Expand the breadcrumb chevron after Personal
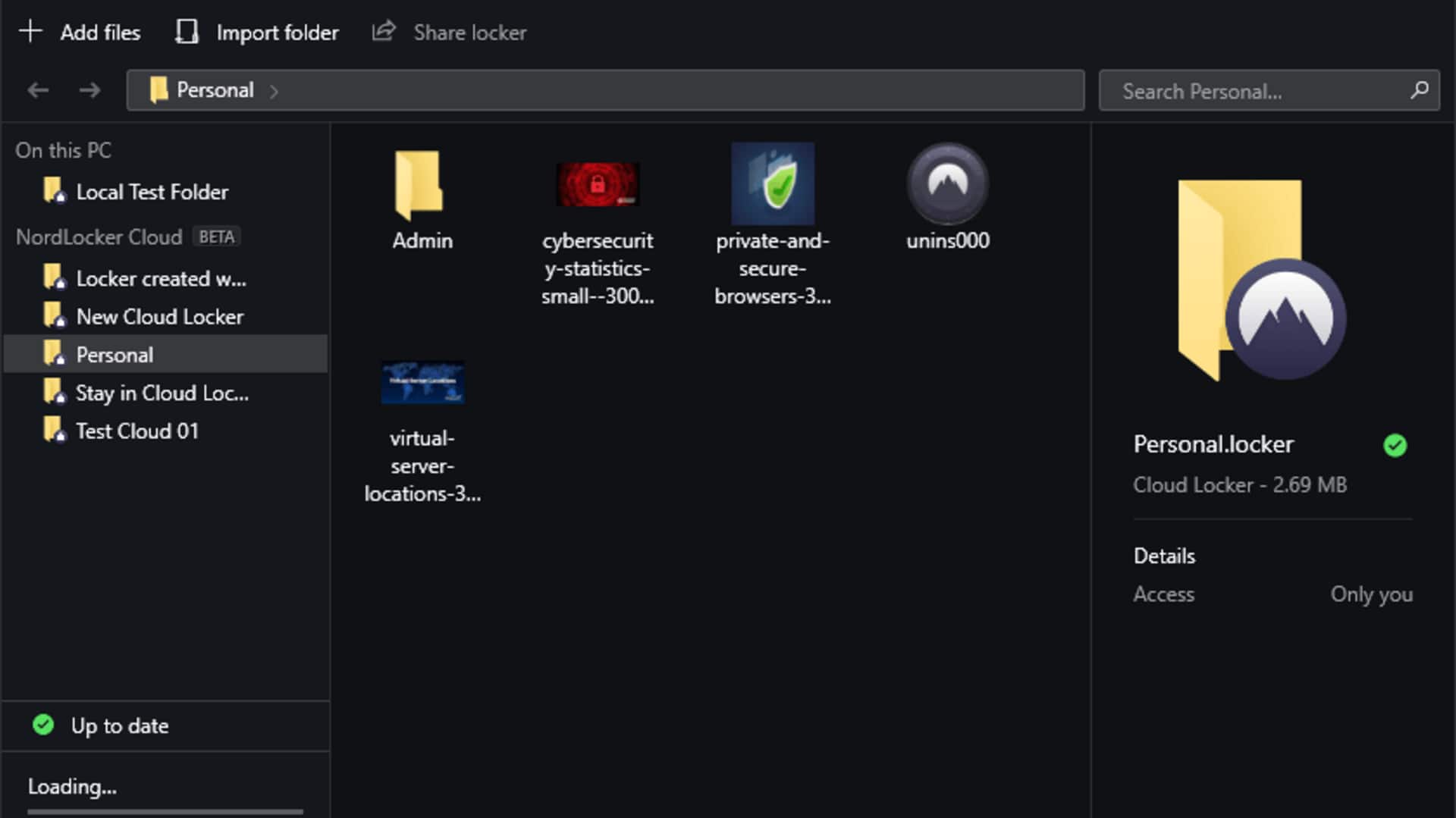This screenshot has height=818, width=1456. pos(274,92)
